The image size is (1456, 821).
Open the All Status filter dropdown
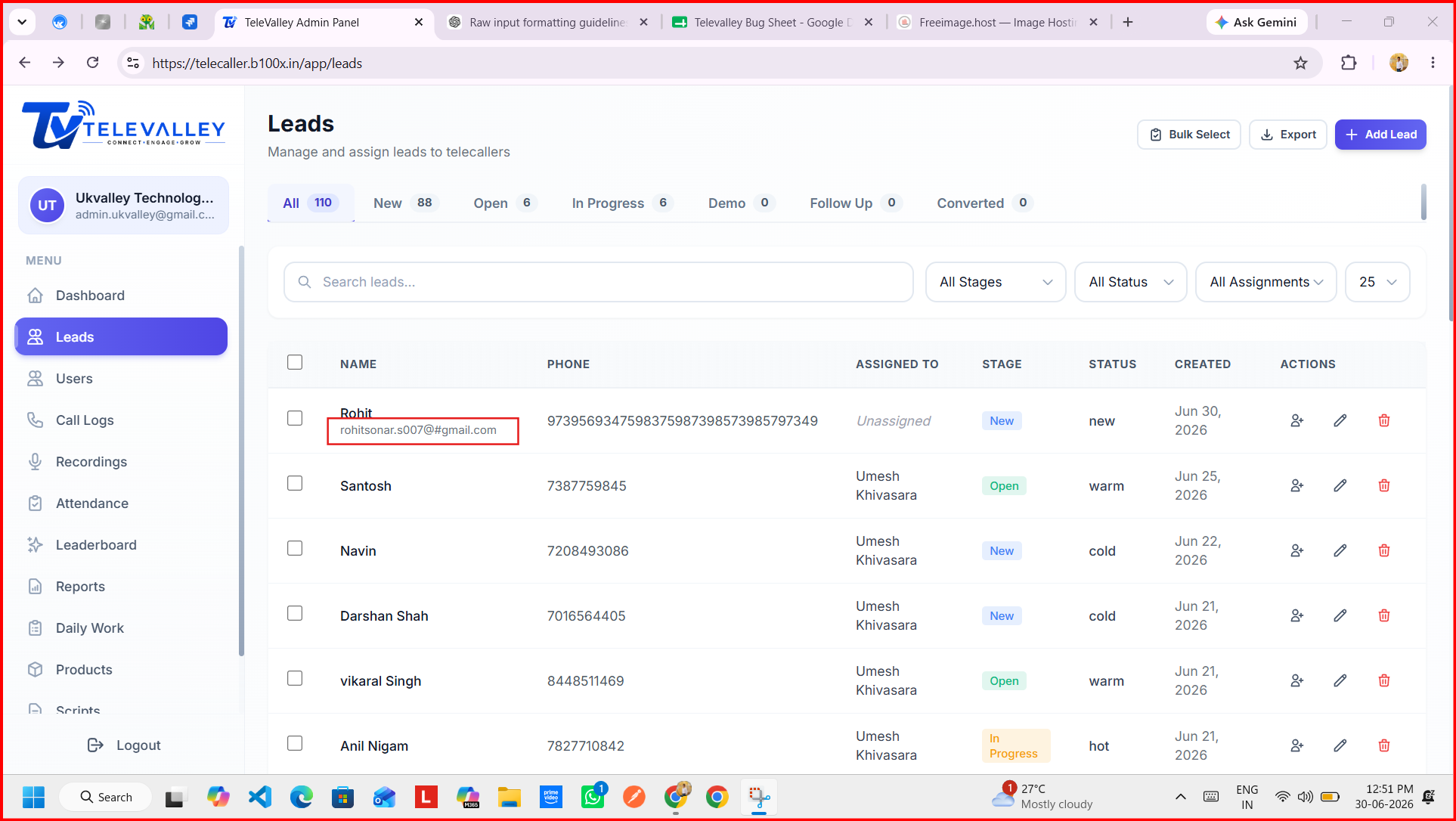(x=1130, y=282)
